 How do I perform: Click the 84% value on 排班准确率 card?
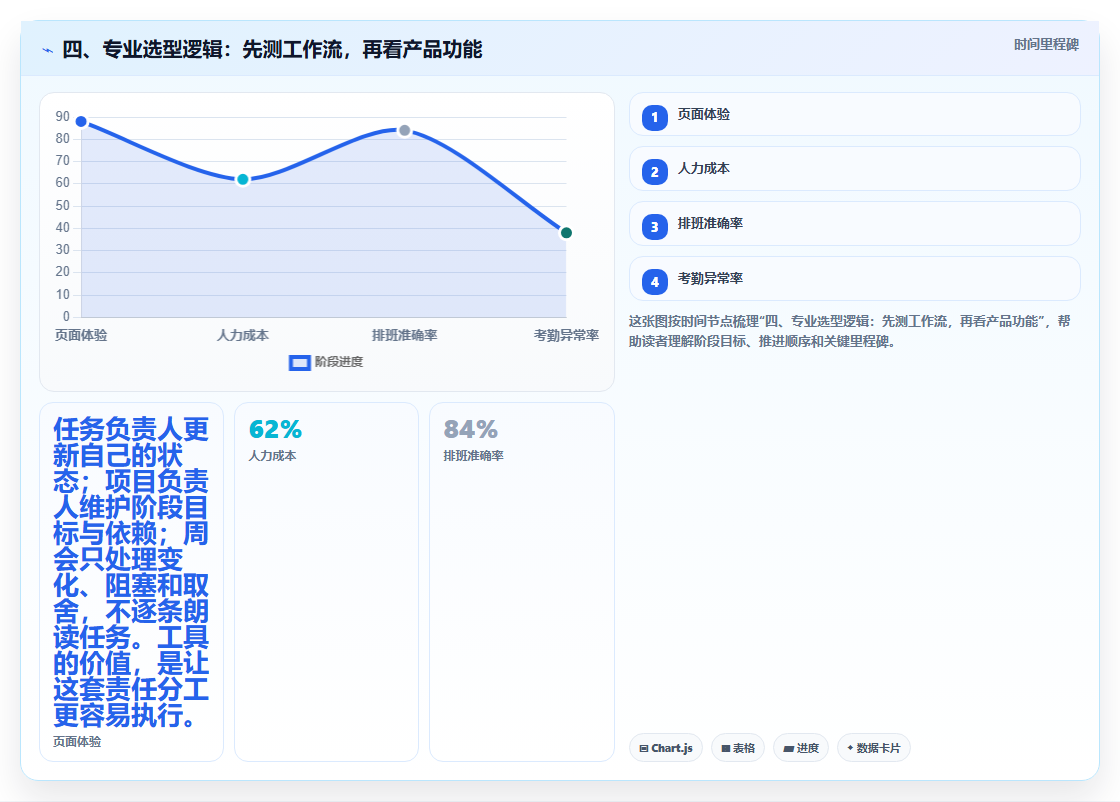click(x=471, y=429)
